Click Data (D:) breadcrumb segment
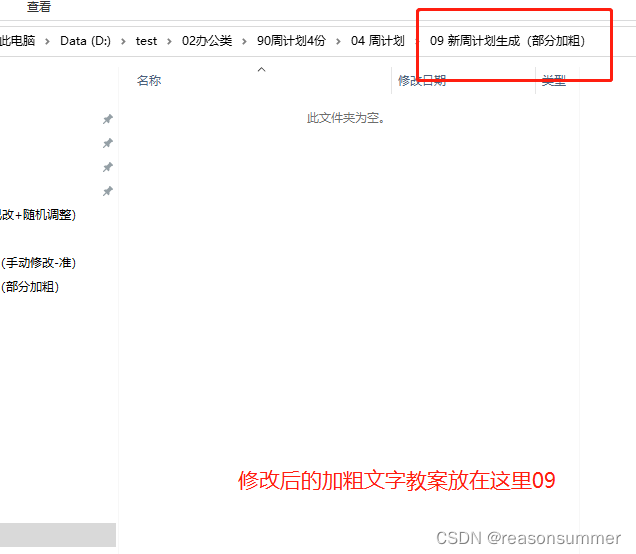 (85, 41)
